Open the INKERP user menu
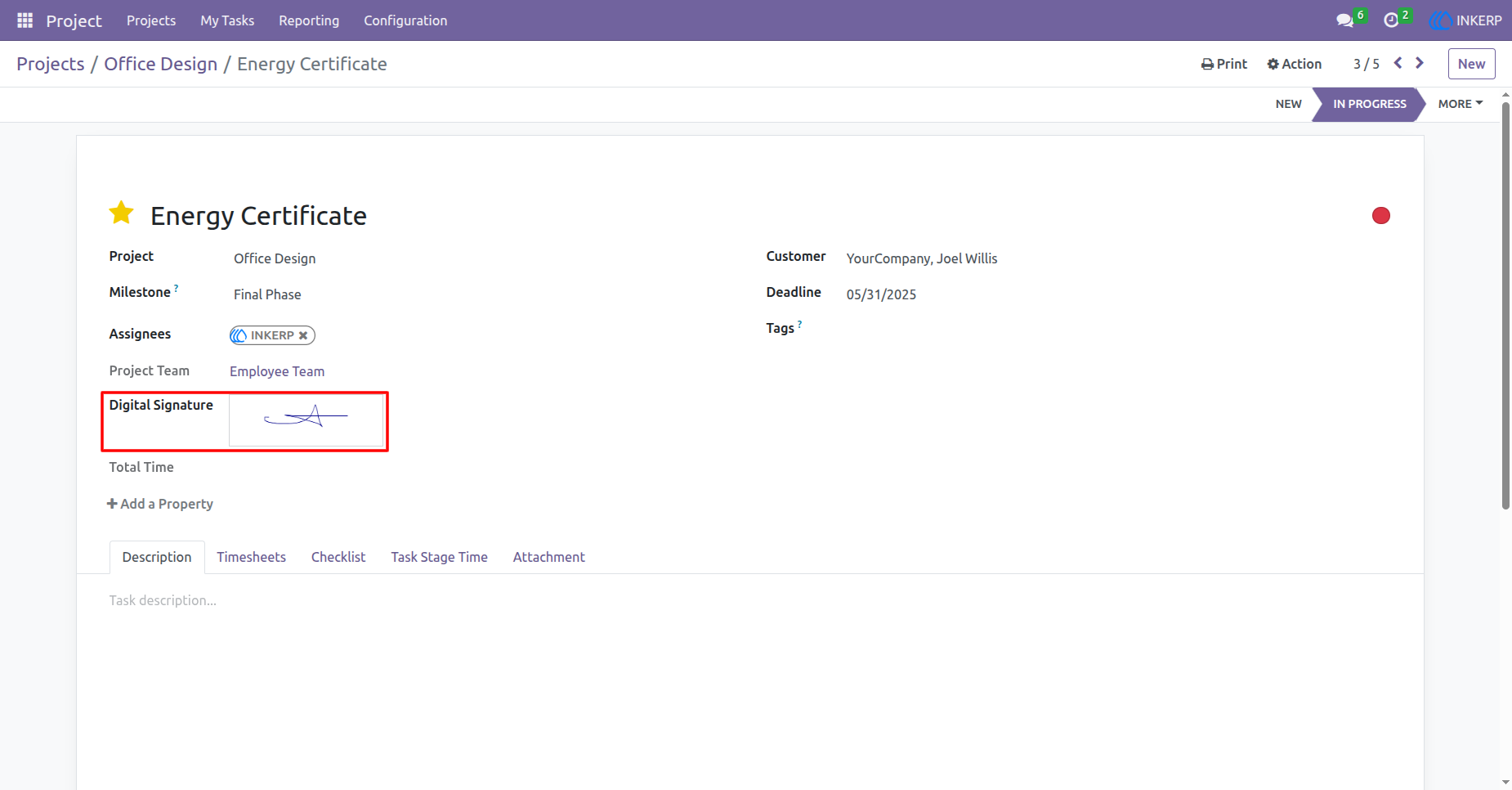The width and height of the screenshot is (1512, 790). click(x=1465, y=20)
